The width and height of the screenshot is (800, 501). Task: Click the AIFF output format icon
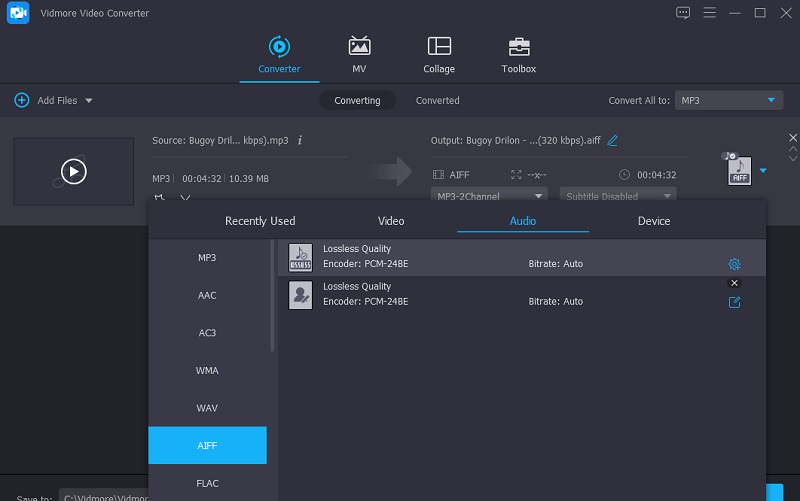click(x=738, y=170)
